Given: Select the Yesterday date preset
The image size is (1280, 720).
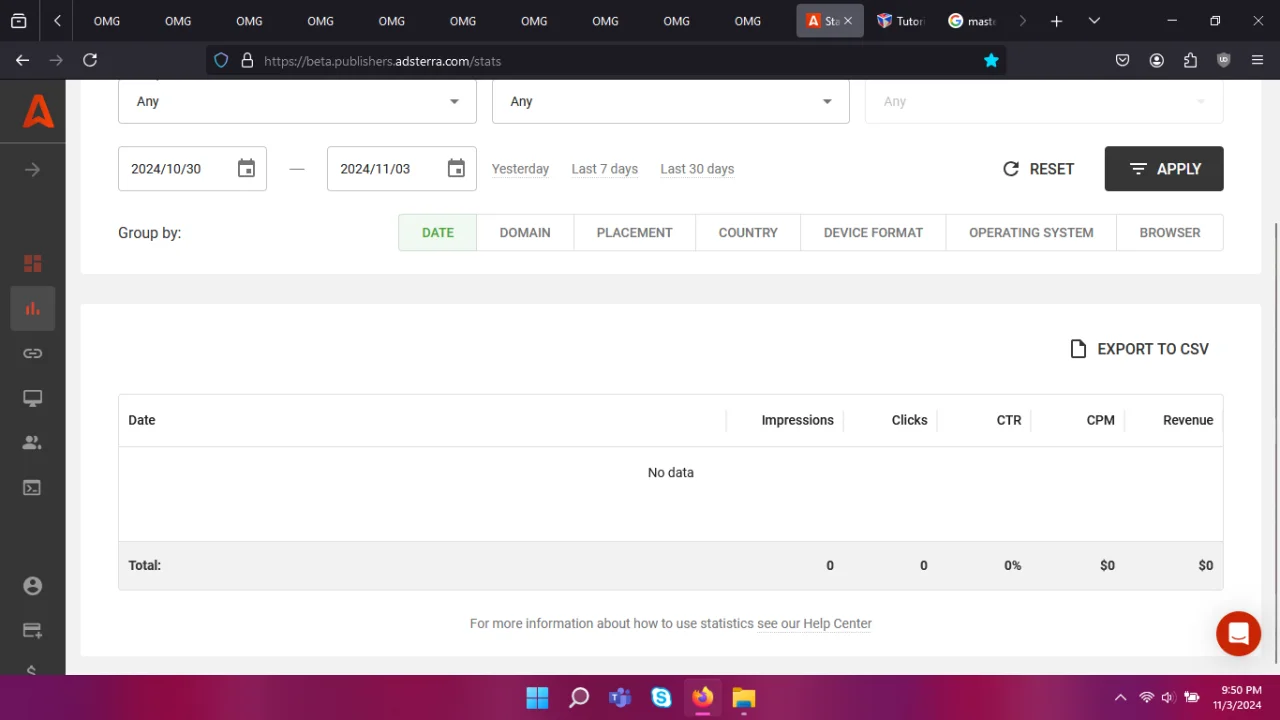Looking at the screenshot, I should [520, 169].
